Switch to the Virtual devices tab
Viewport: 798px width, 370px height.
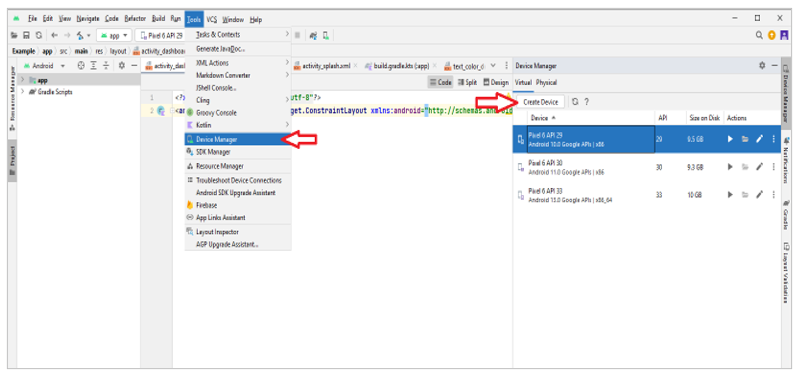[523, 82]
